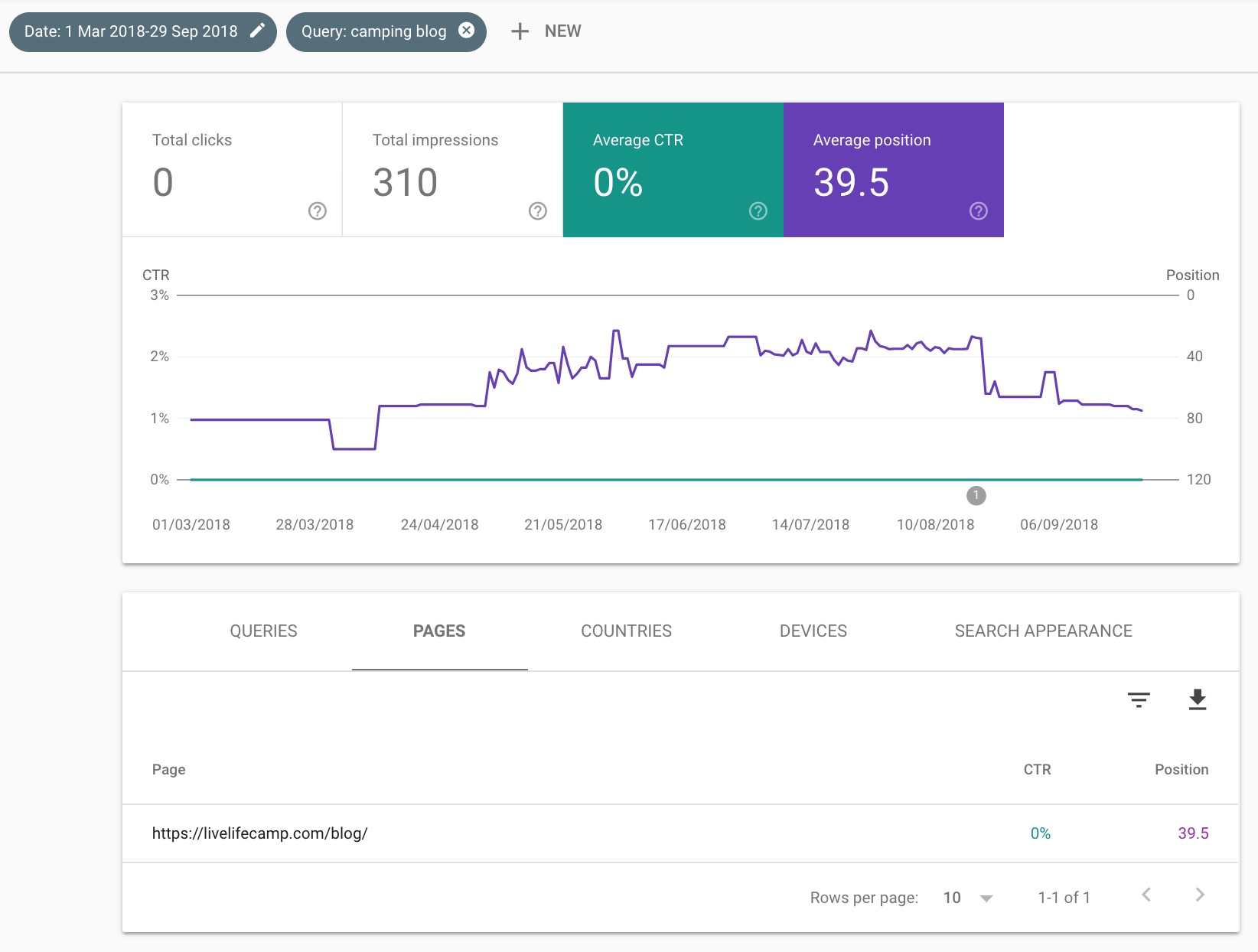Switch to the COUNTRIES tab
The width and height of the screenshot is (1258, 952).
coord(626,631)
